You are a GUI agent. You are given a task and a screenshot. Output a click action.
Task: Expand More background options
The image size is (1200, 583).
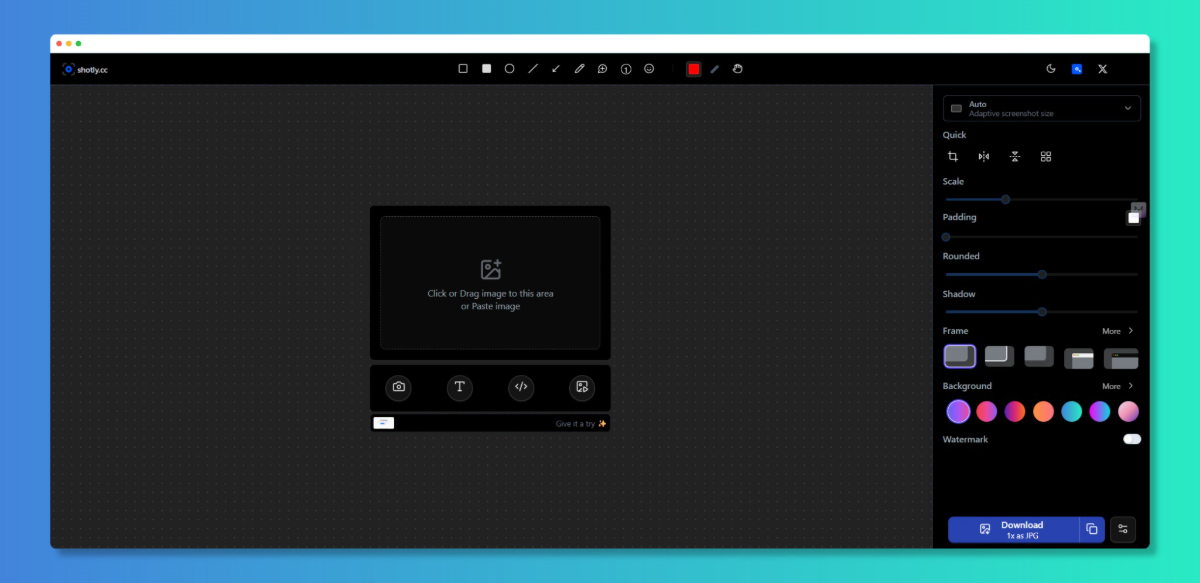[x=1117, y=386]
